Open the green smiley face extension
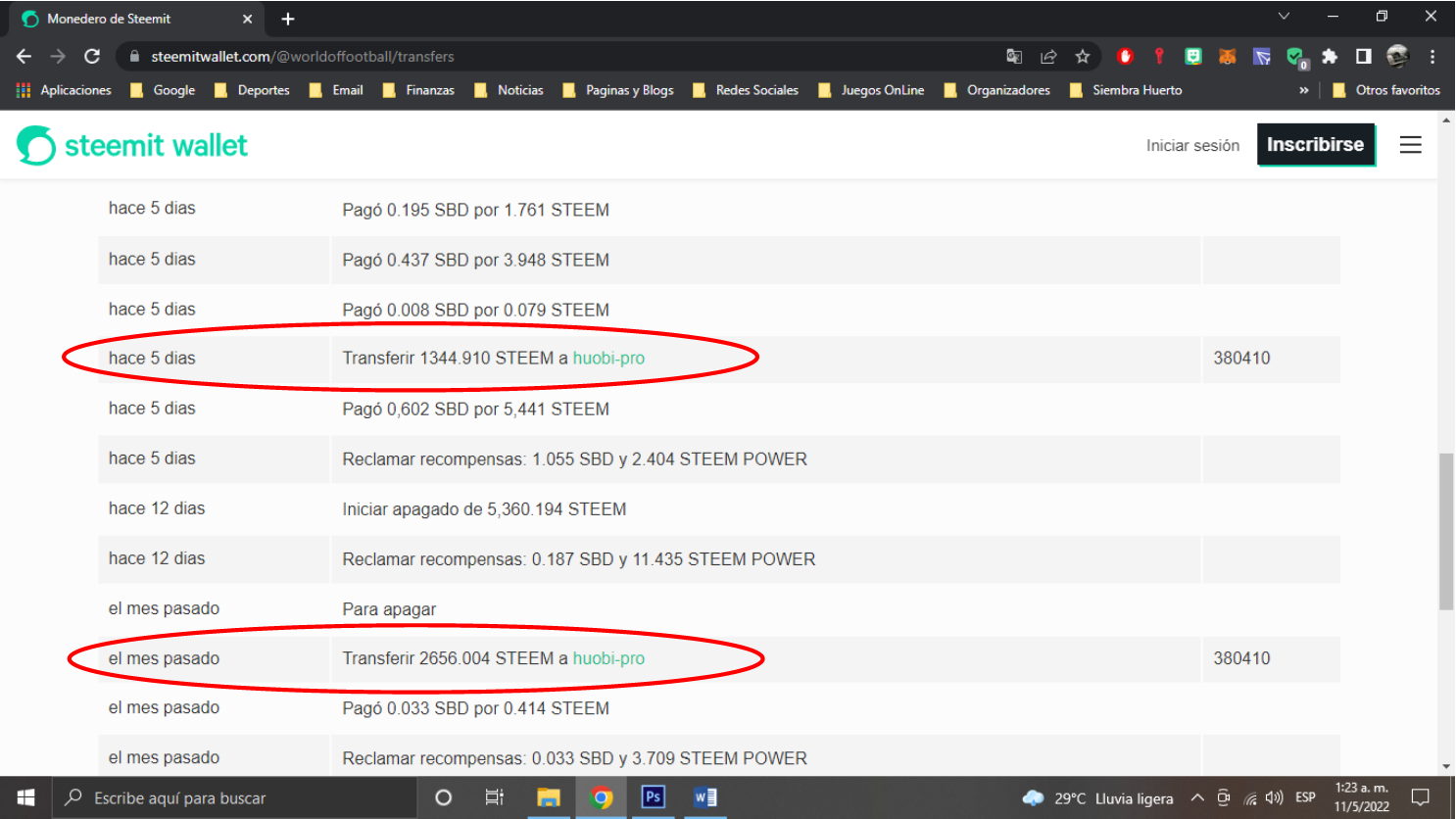 (x=1192, y=57)
